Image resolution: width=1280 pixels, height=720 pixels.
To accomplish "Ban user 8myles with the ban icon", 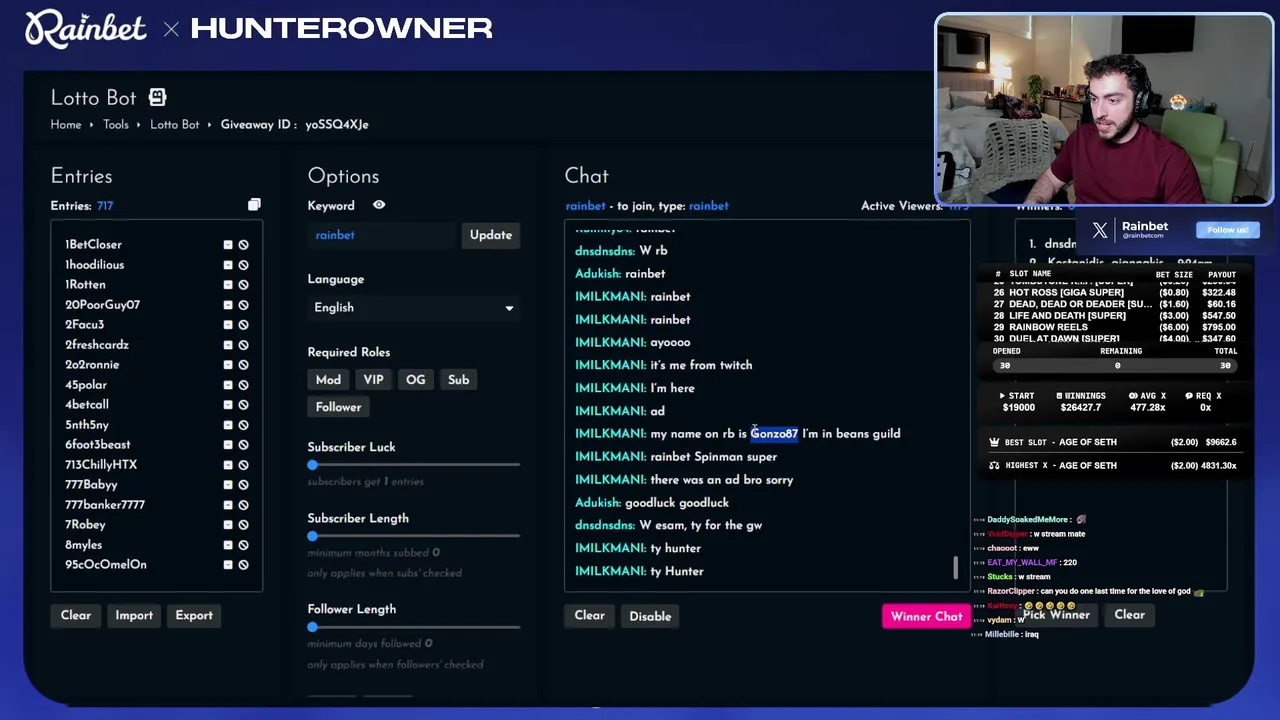I will coord(243,545).
